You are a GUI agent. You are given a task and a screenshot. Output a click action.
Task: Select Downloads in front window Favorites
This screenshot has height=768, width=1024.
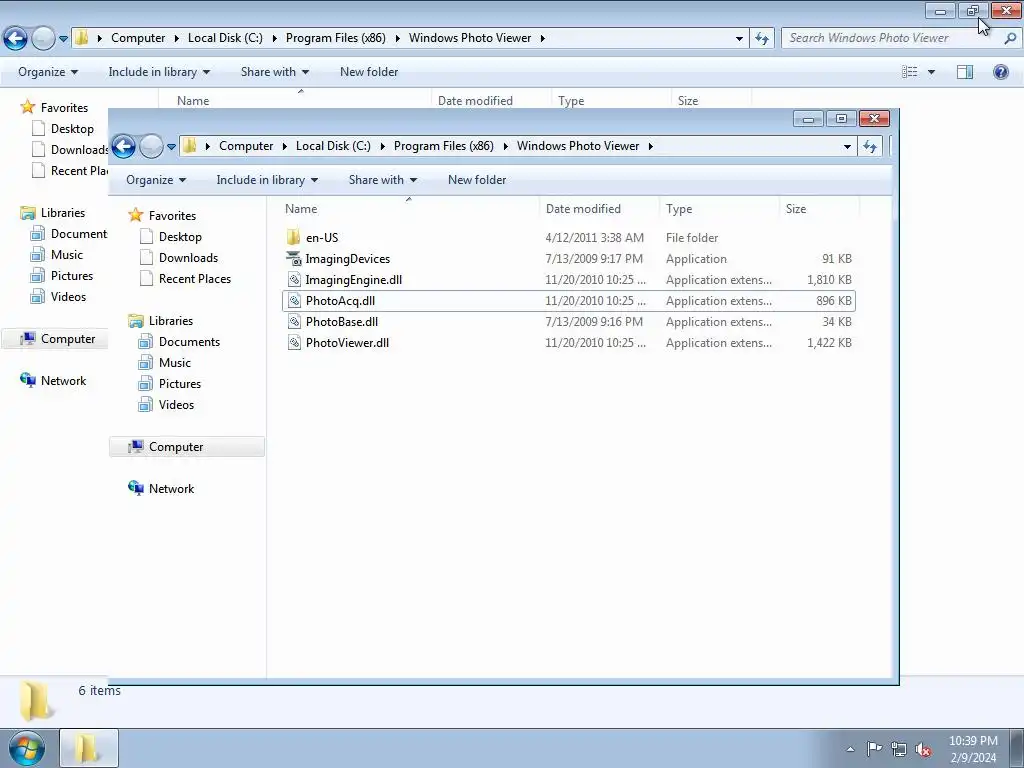coord(188,257)
